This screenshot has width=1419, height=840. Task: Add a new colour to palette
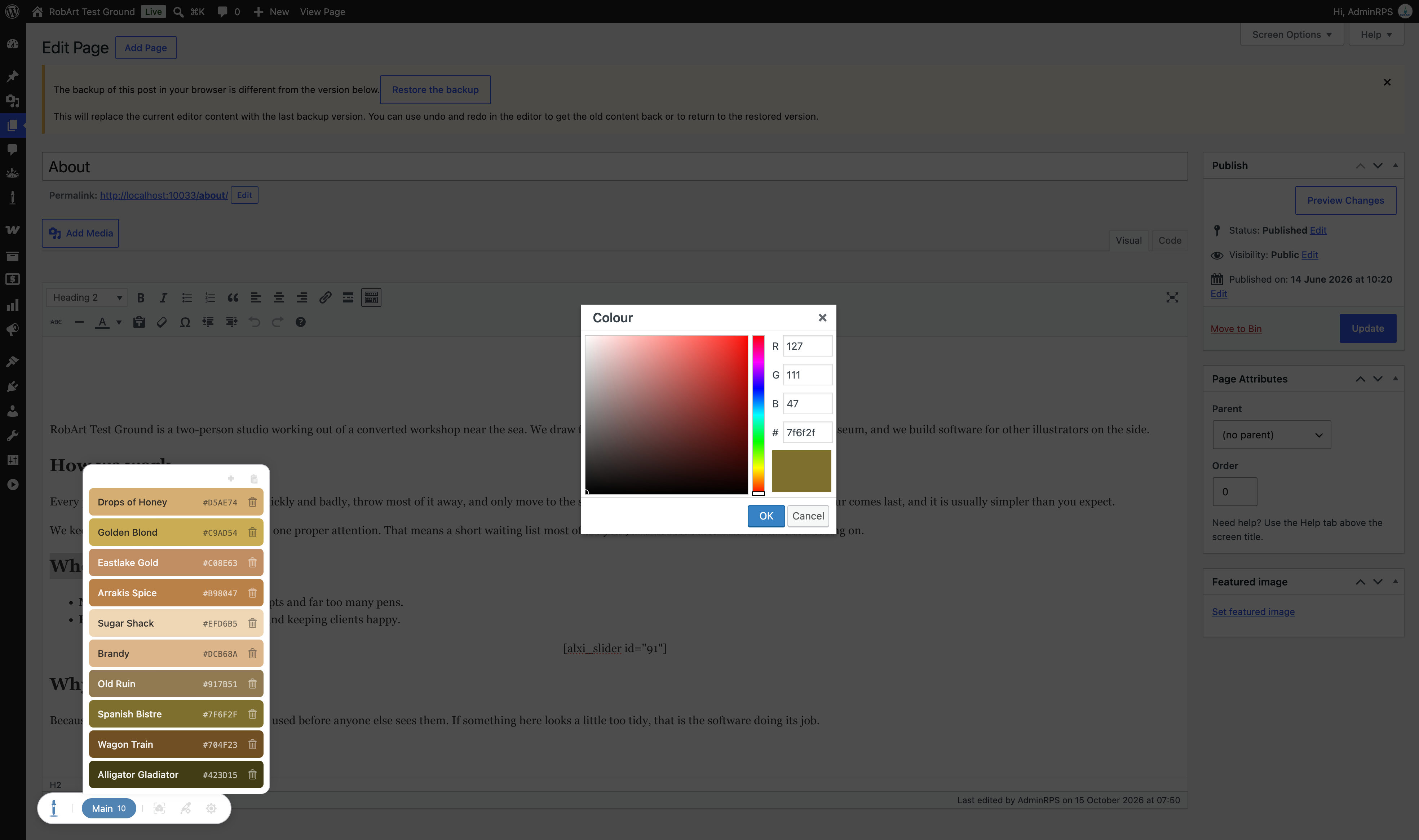tap(231, 479)
